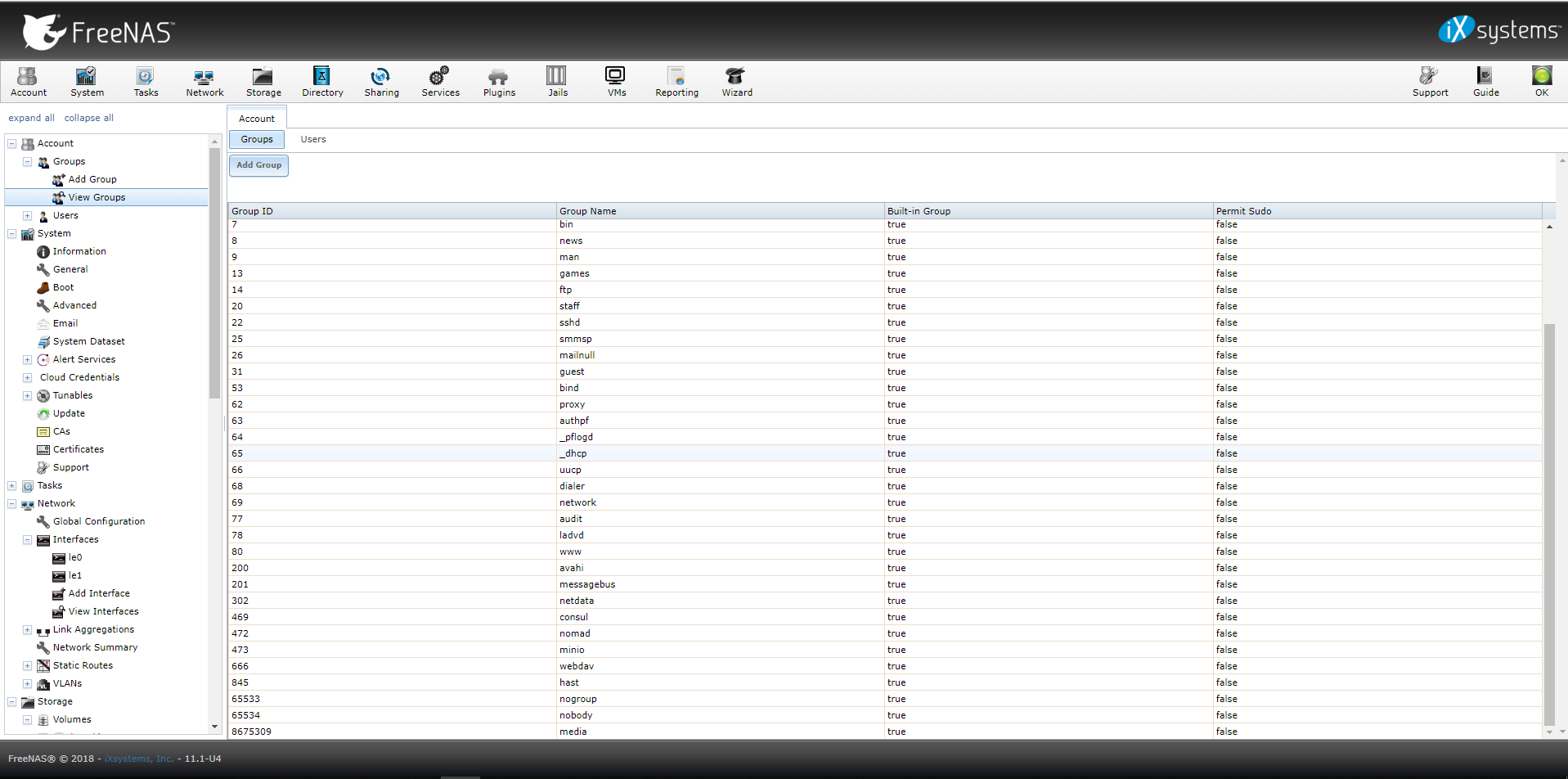Open the Storage toolbar icon

263,82
